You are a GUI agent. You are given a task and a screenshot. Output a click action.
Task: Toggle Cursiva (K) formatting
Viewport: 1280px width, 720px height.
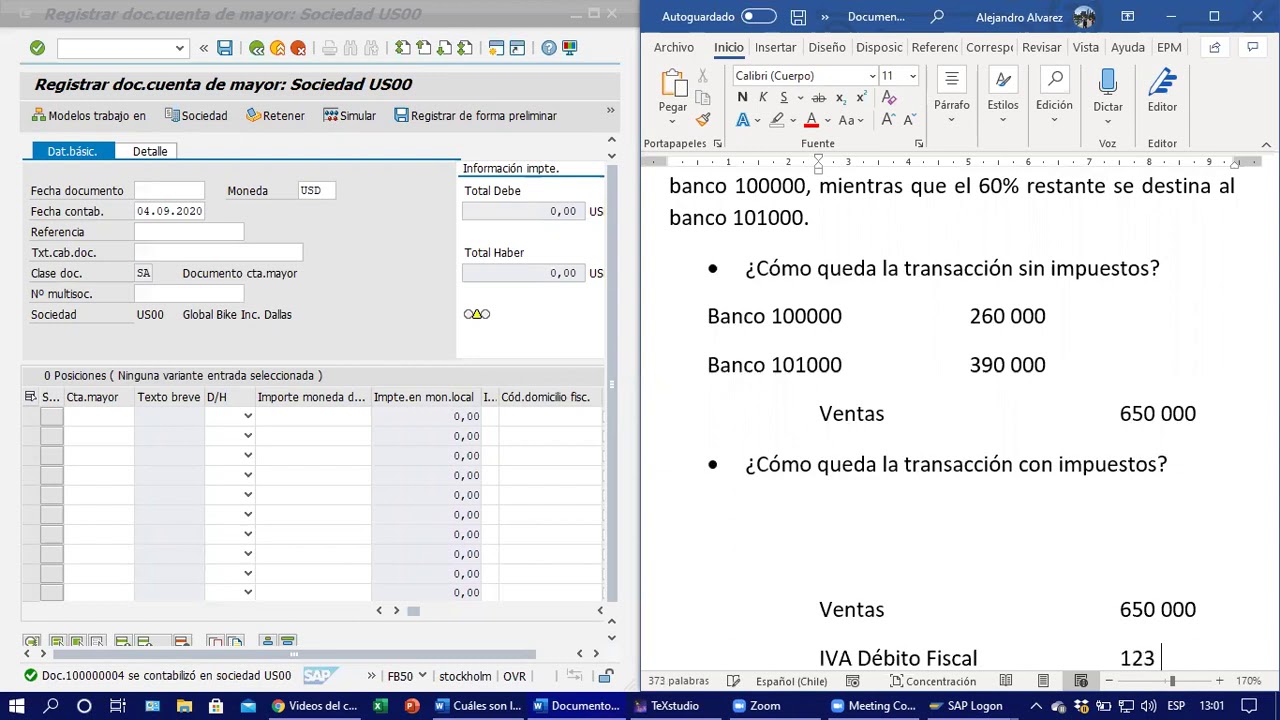(763, 98)
